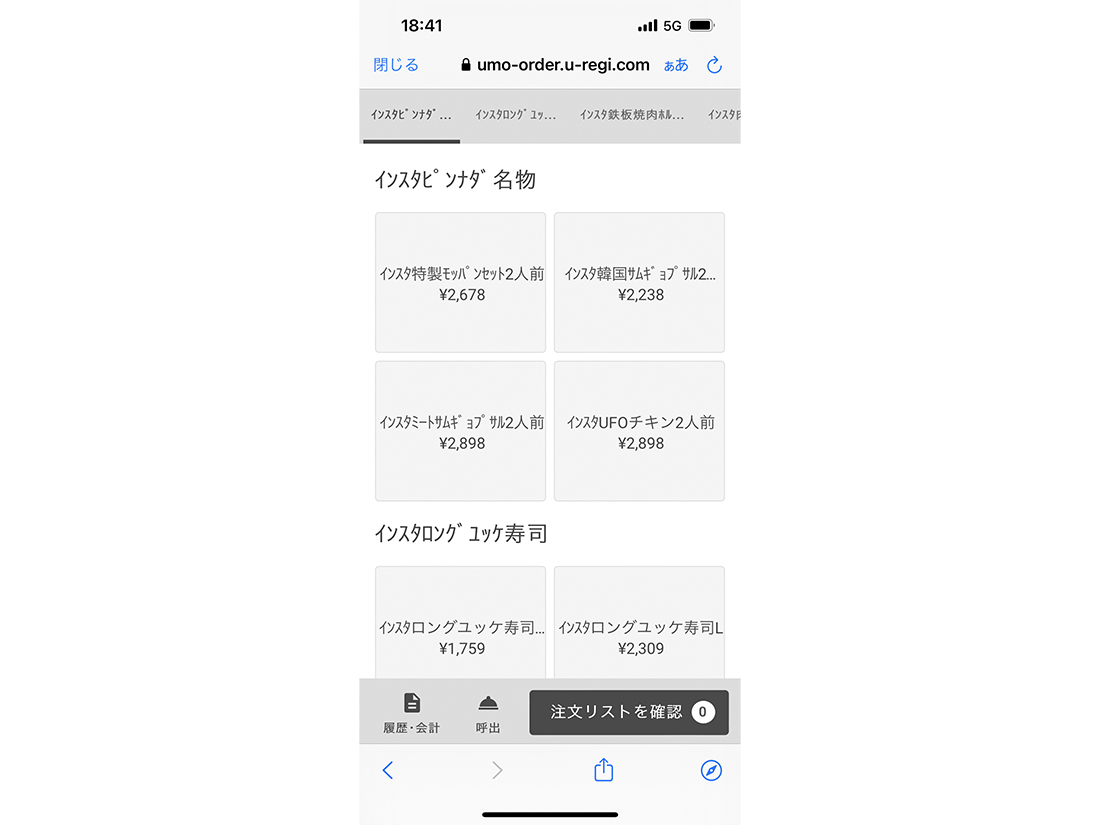Choose インスタUFOチキン2人前 item
Screen dimensions: 1100x825
tap(639, 431)
